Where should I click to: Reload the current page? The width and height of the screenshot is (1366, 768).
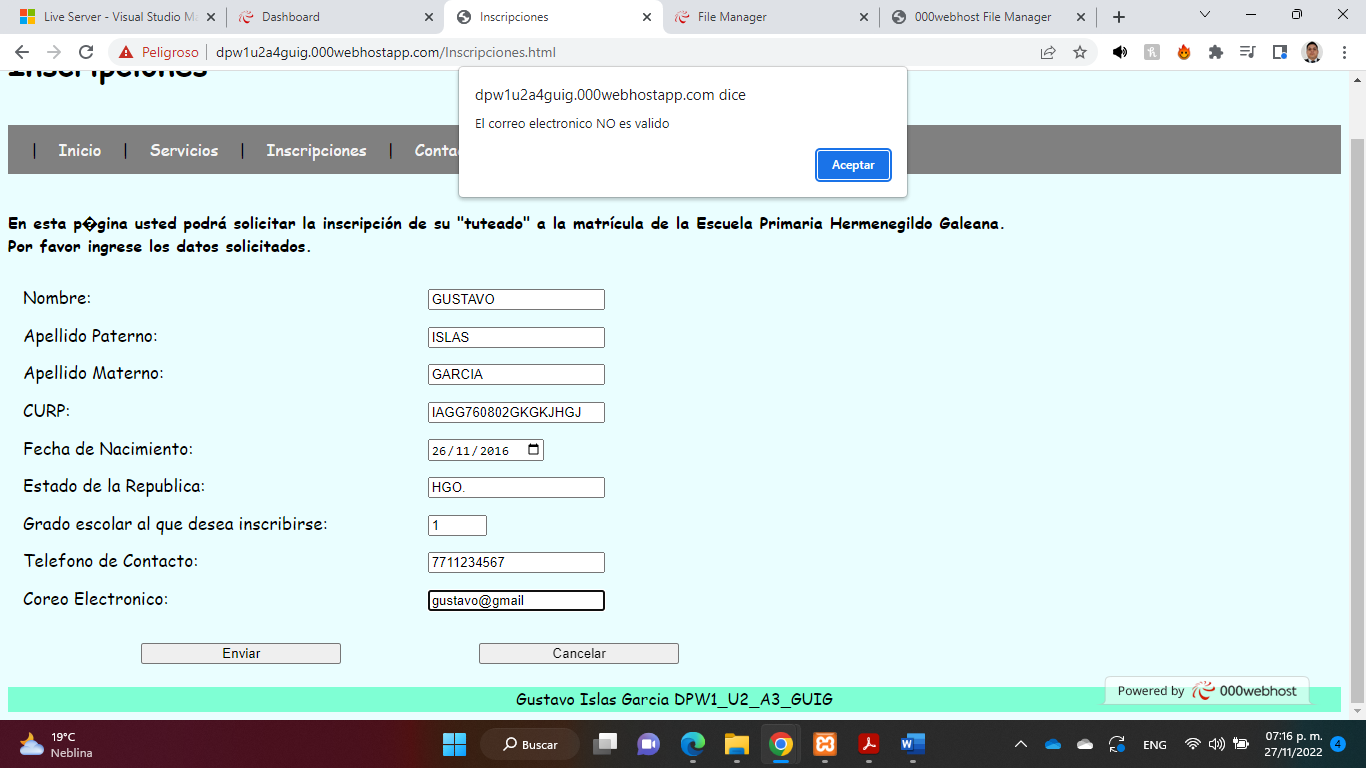[x=86, y=52]
